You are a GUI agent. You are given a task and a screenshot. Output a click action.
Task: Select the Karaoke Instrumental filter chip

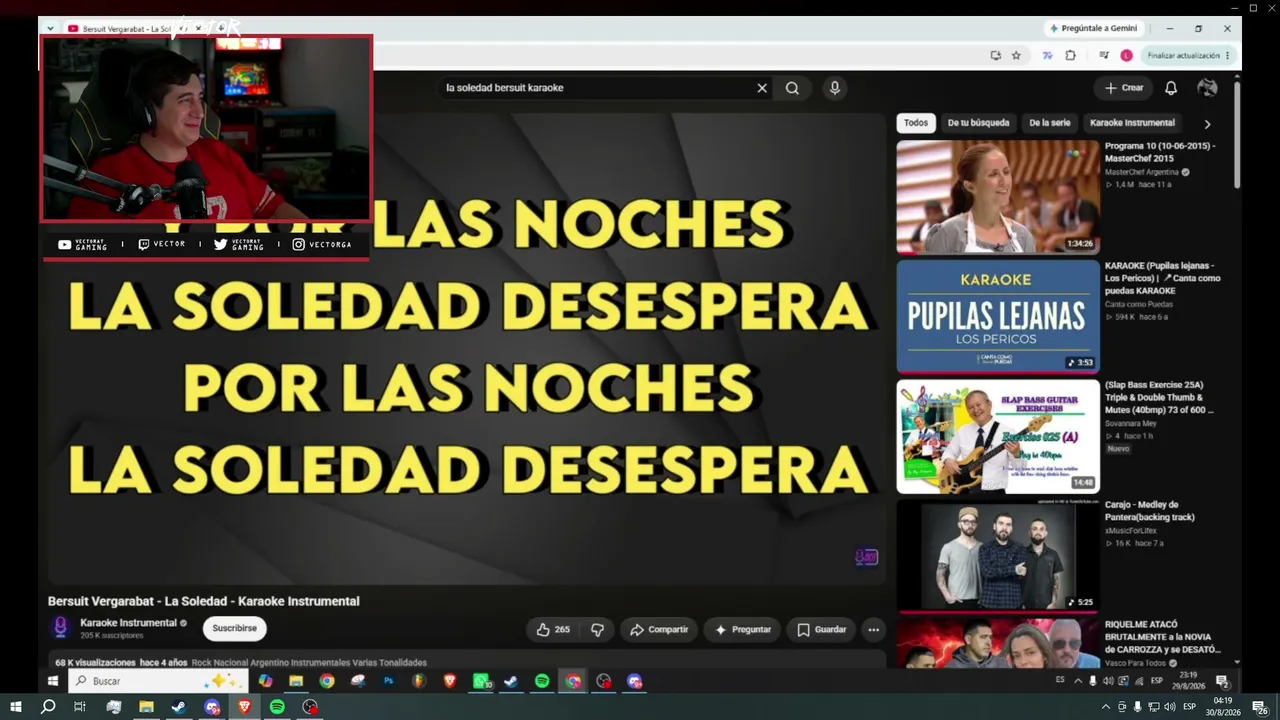pos(1132,123)
